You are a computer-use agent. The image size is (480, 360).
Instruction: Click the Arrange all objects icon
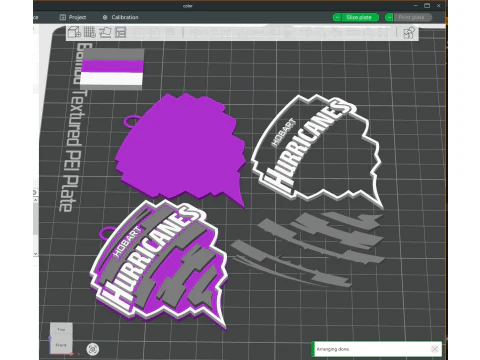coord(120,32)
